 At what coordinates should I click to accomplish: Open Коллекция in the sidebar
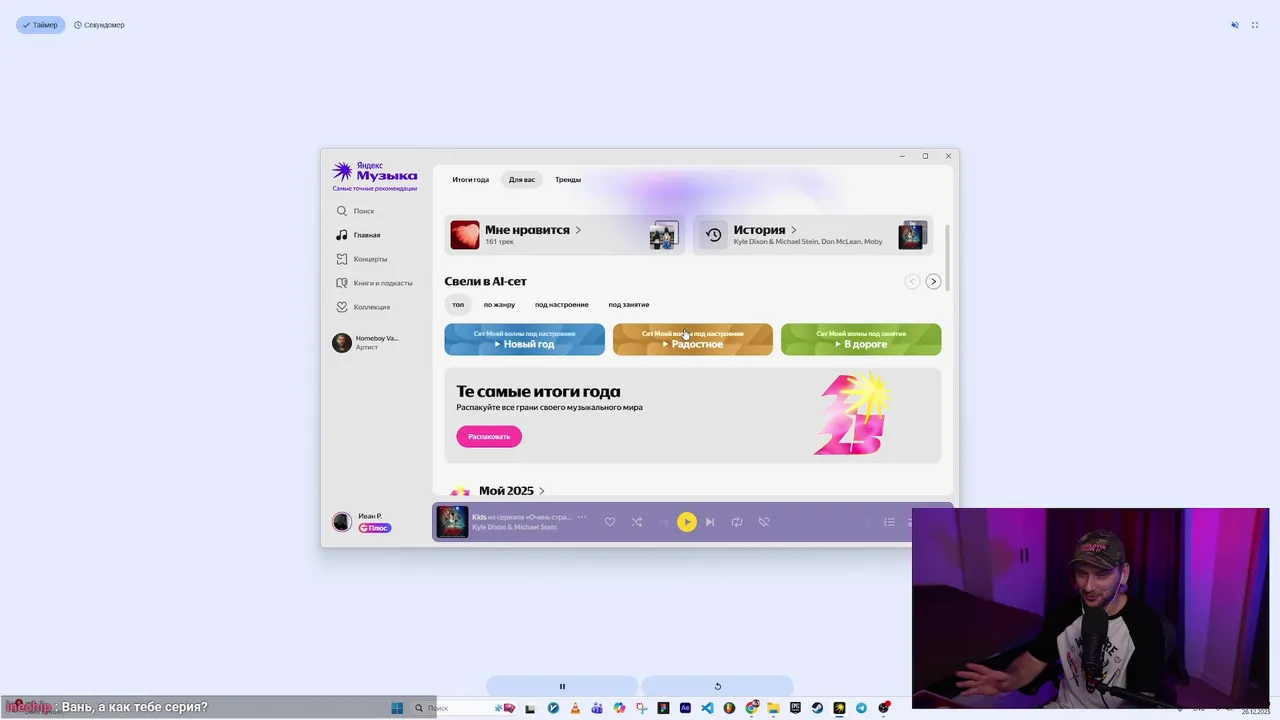[363, 307]
